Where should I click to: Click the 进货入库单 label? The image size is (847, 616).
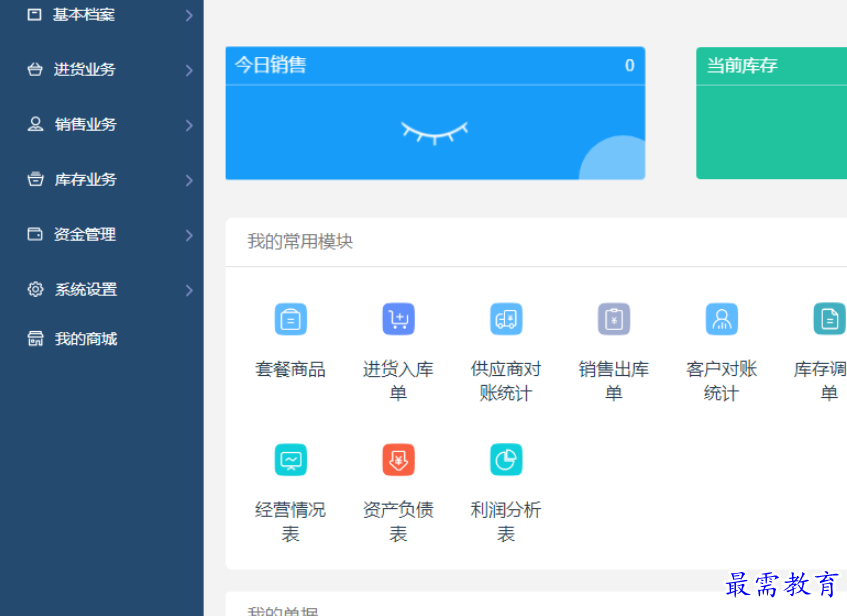pyautogui.click(x=399, y=381)
